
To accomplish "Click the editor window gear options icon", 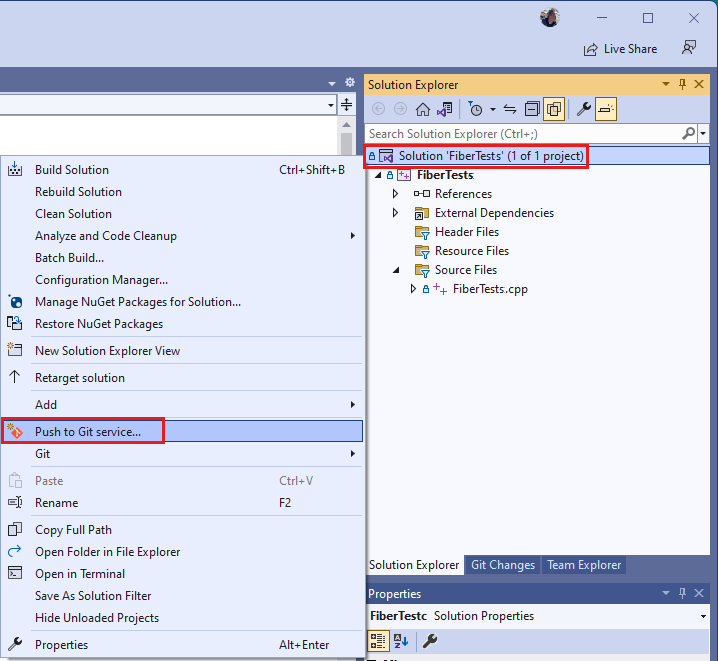I will click(350, 82).
